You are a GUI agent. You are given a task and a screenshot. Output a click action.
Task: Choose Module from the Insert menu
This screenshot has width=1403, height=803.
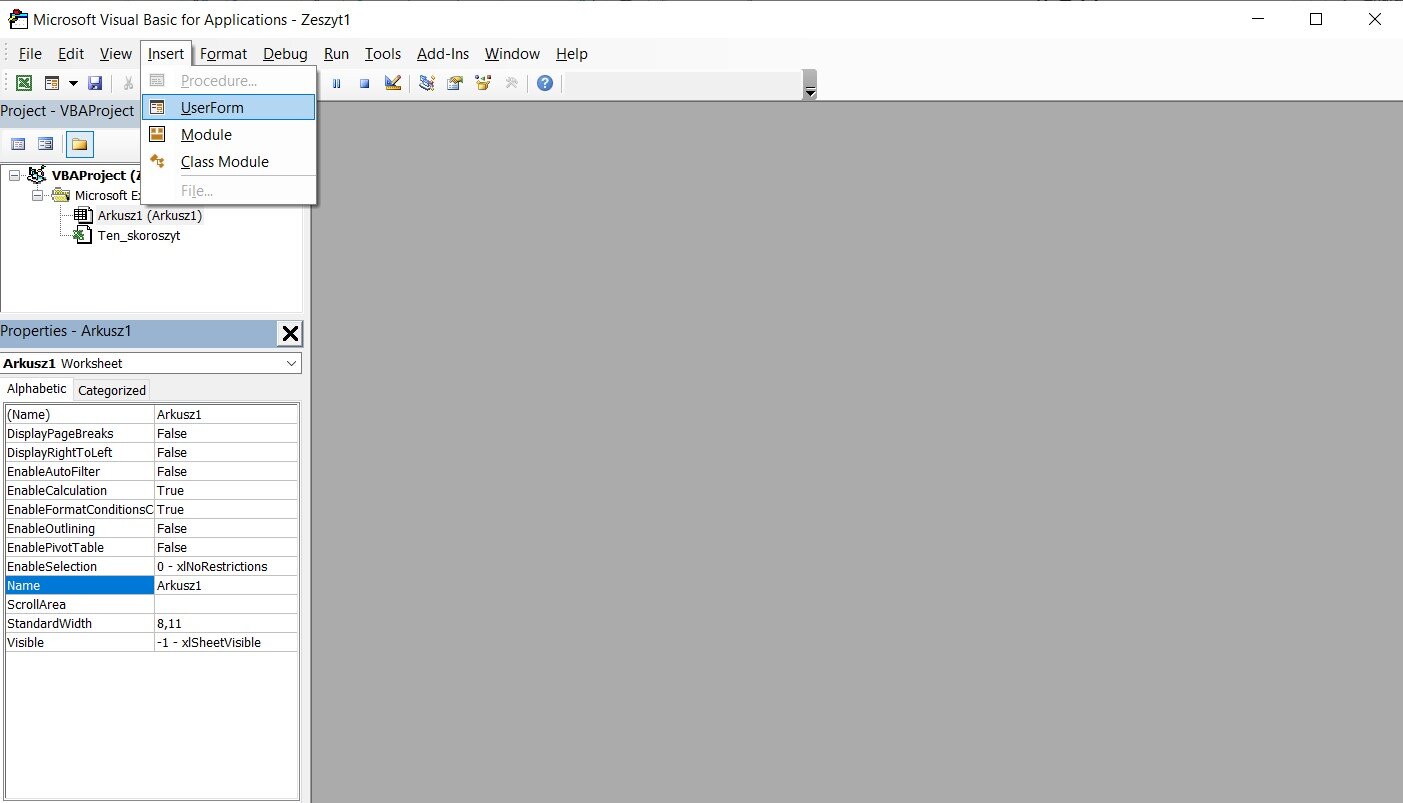point(229,135)
